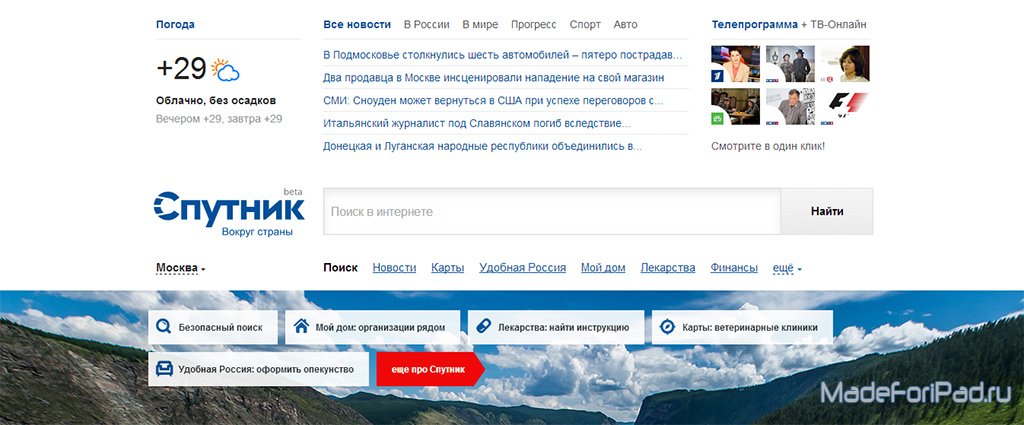The image size is (1024, 425).
Task: Click the compass icon on Карты tile
Action: pos(667,327)
